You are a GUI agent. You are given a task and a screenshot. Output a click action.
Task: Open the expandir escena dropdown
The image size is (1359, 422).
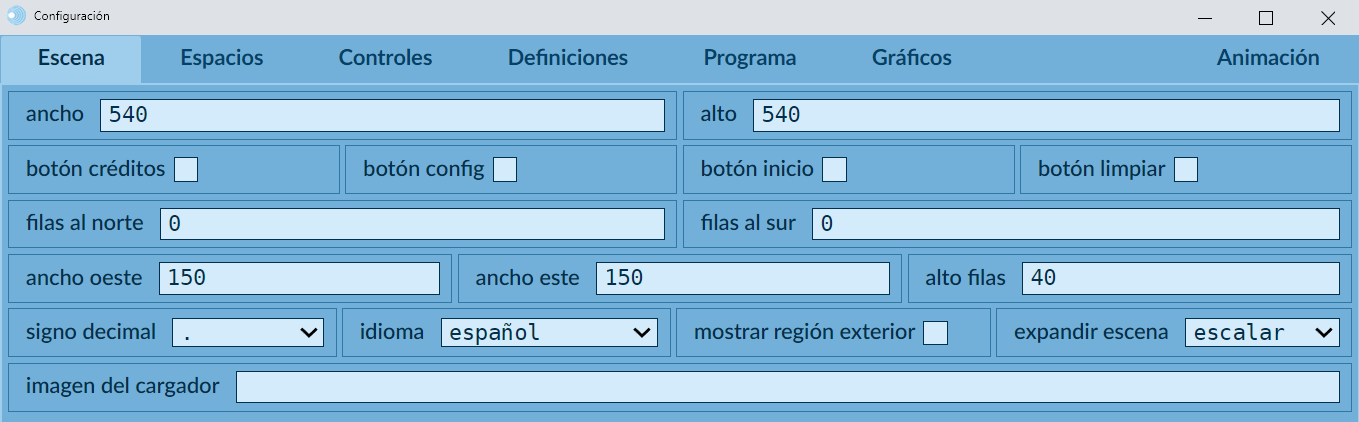coord(1262,333)
